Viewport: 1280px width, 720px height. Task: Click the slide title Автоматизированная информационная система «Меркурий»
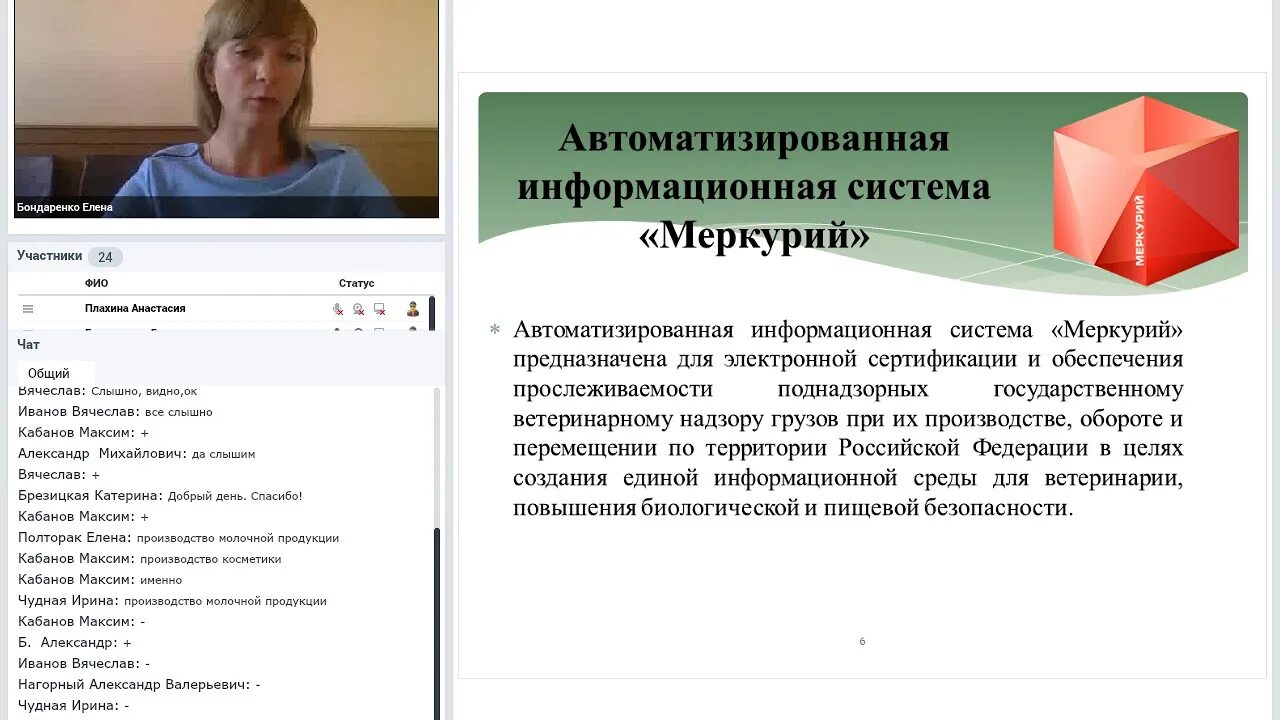[754, 187]
